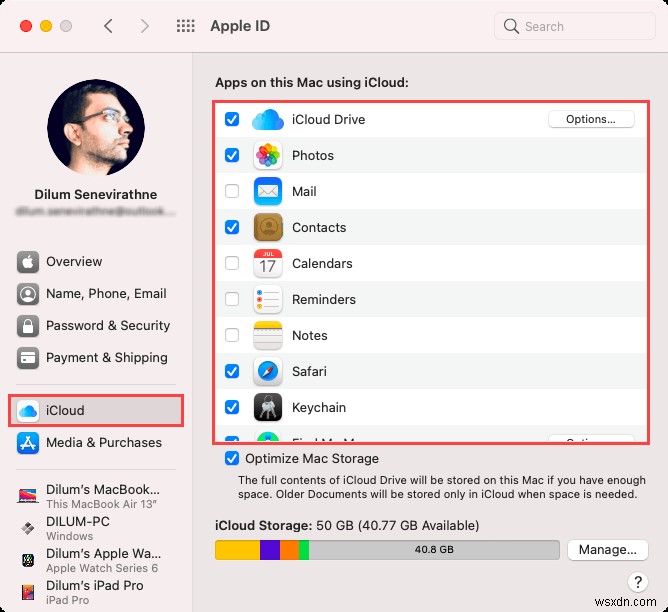This screenshot has width=668, height=612.
Task: Click the Keychain keys icon
Action: pyautogui.click(x=268, y=407)
